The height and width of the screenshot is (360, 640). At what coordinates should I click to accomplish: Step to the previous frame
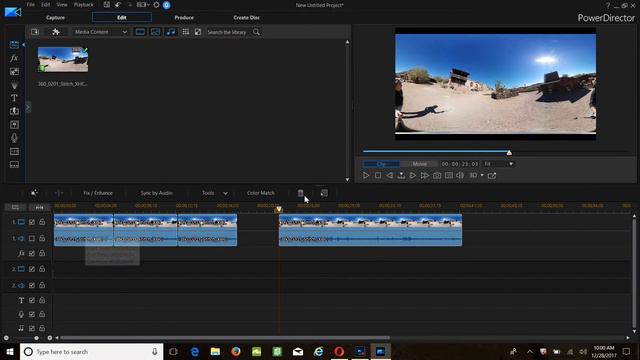pyautogui.click(x=390, y=176)
